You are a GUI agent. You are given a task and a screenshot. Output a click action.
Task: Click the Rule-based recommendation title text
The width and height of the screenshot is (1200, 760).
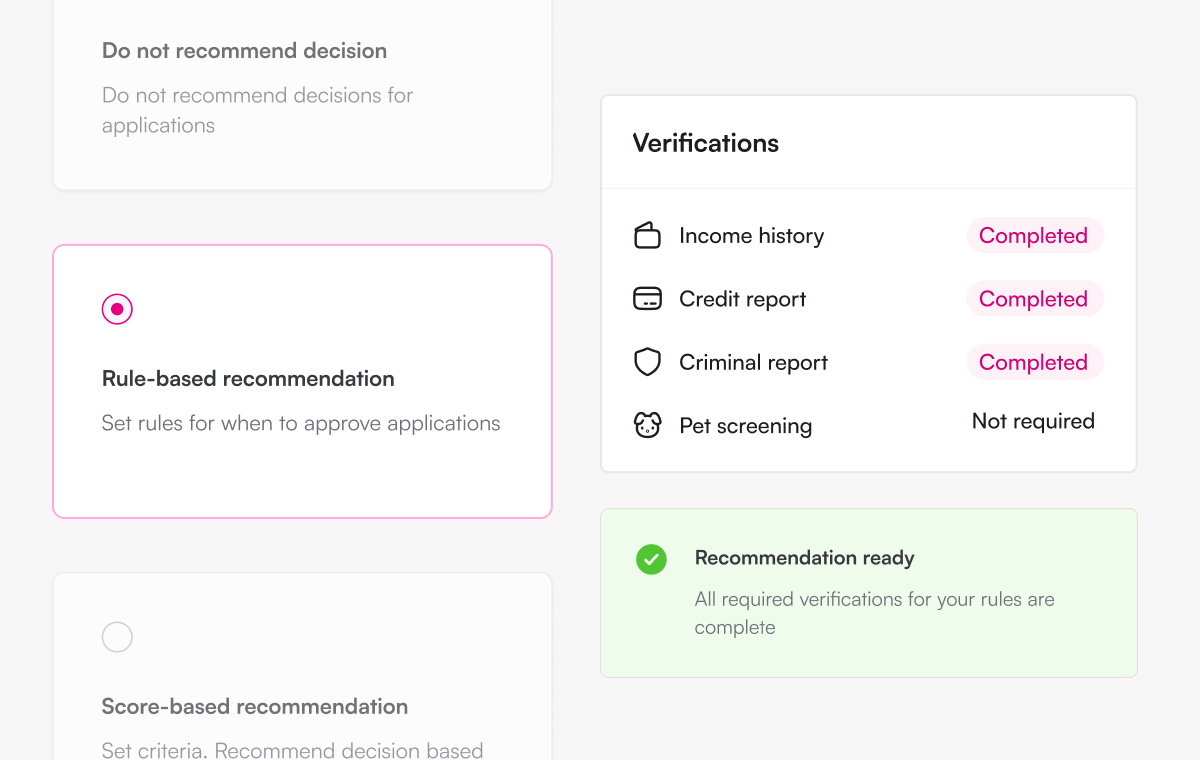pos(248,379)
